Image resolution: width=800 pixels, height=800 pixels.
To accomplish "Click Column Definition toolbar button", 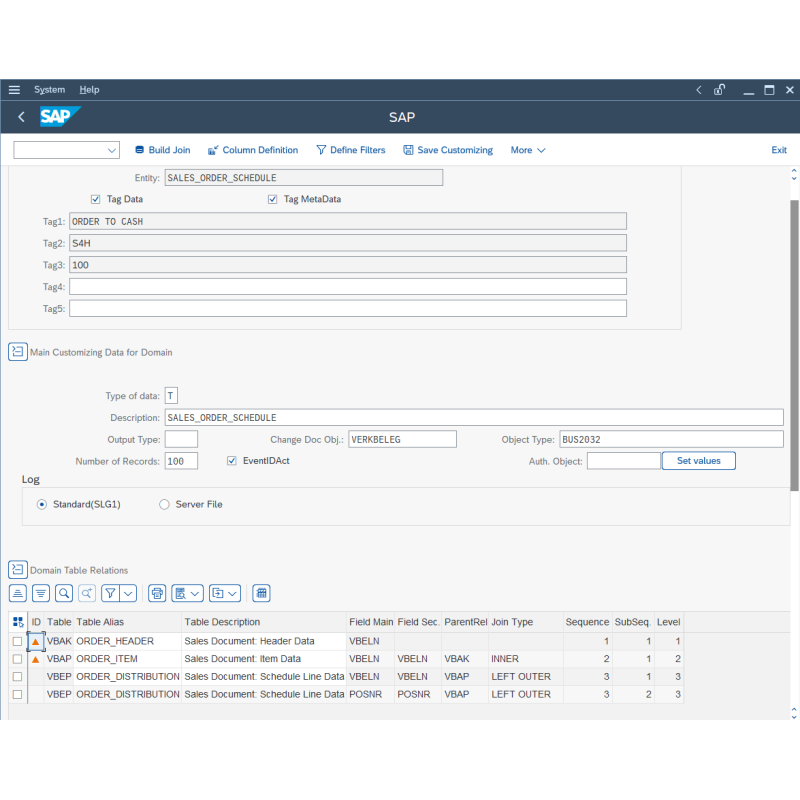I will (253, 150).
